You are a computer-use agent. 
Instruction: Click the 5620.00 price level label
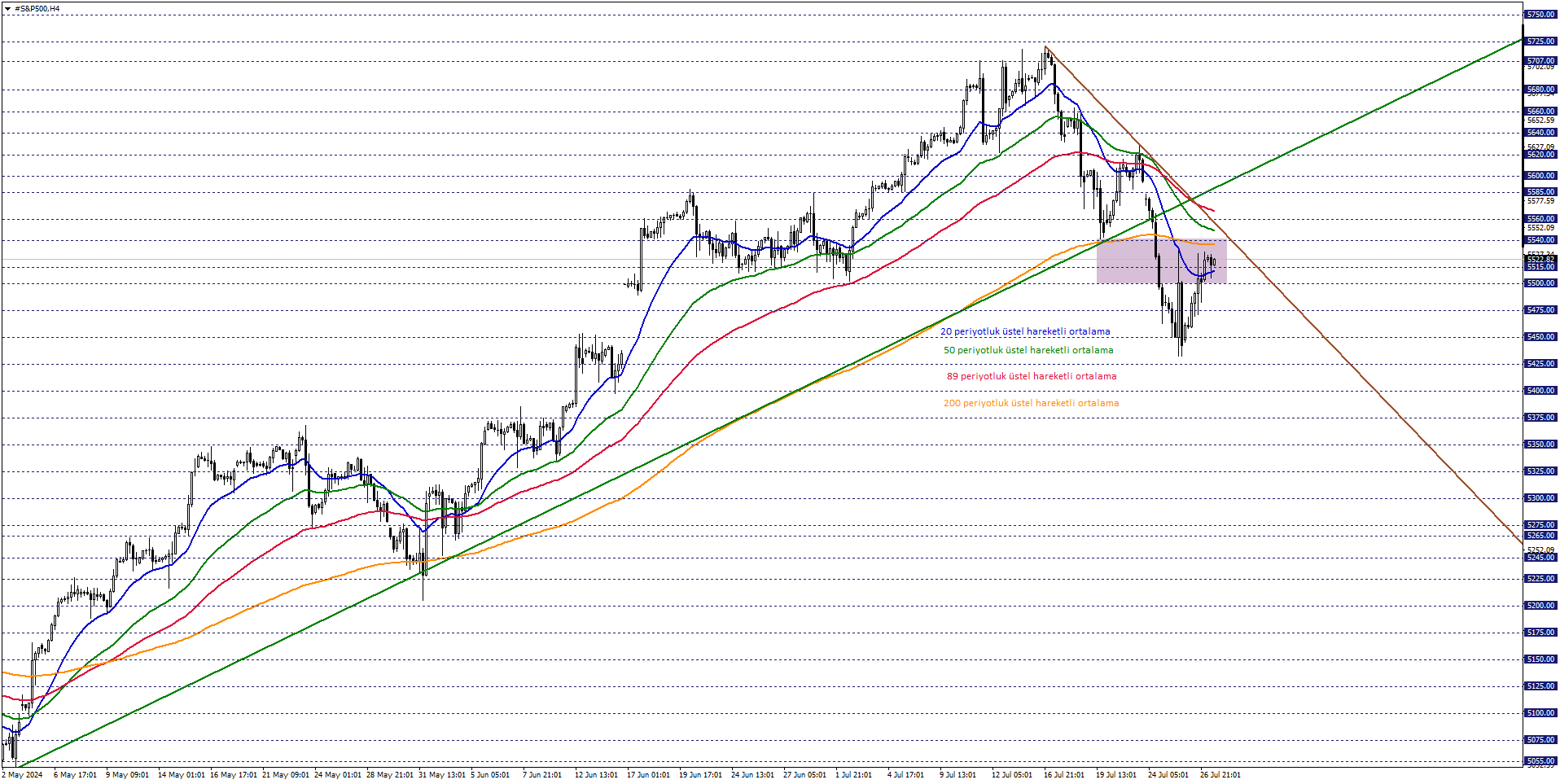click(1540, 155)
